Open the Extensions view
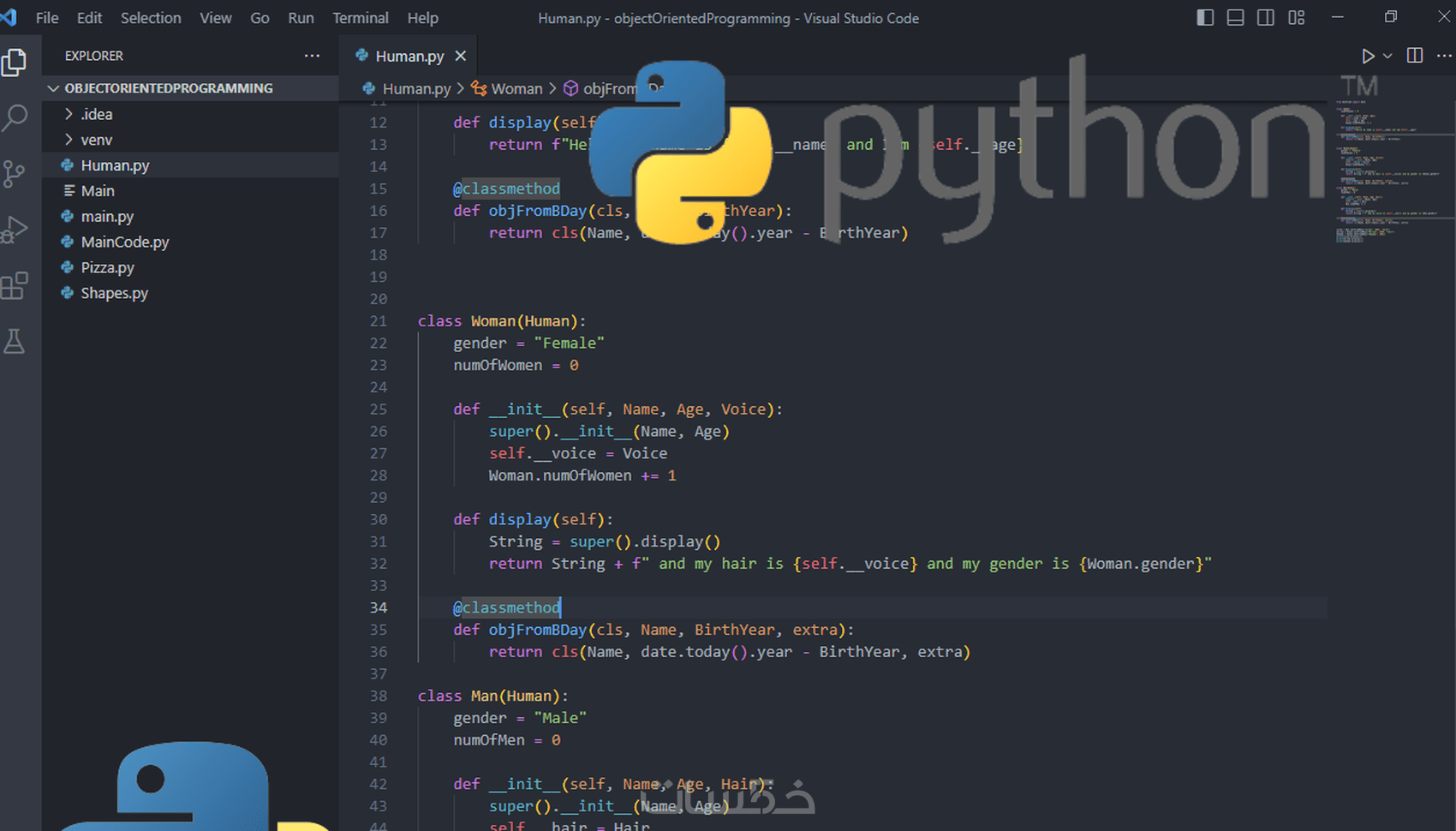1456x831 pixels. pyautogui.click(x=15, y=285)
